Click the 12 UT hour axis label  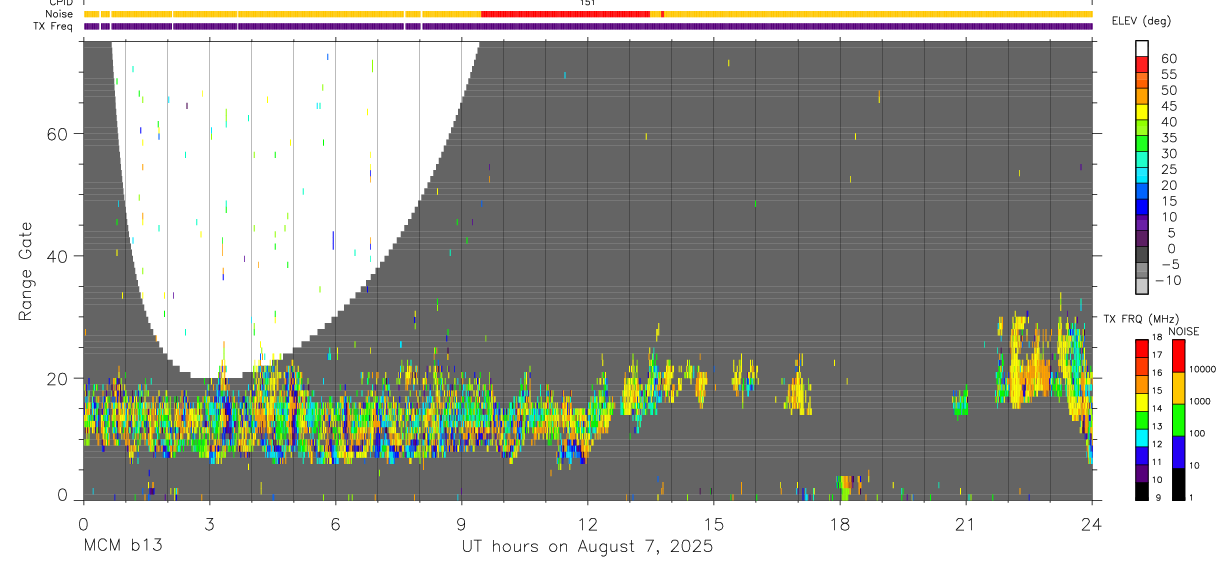pos(587,525)
